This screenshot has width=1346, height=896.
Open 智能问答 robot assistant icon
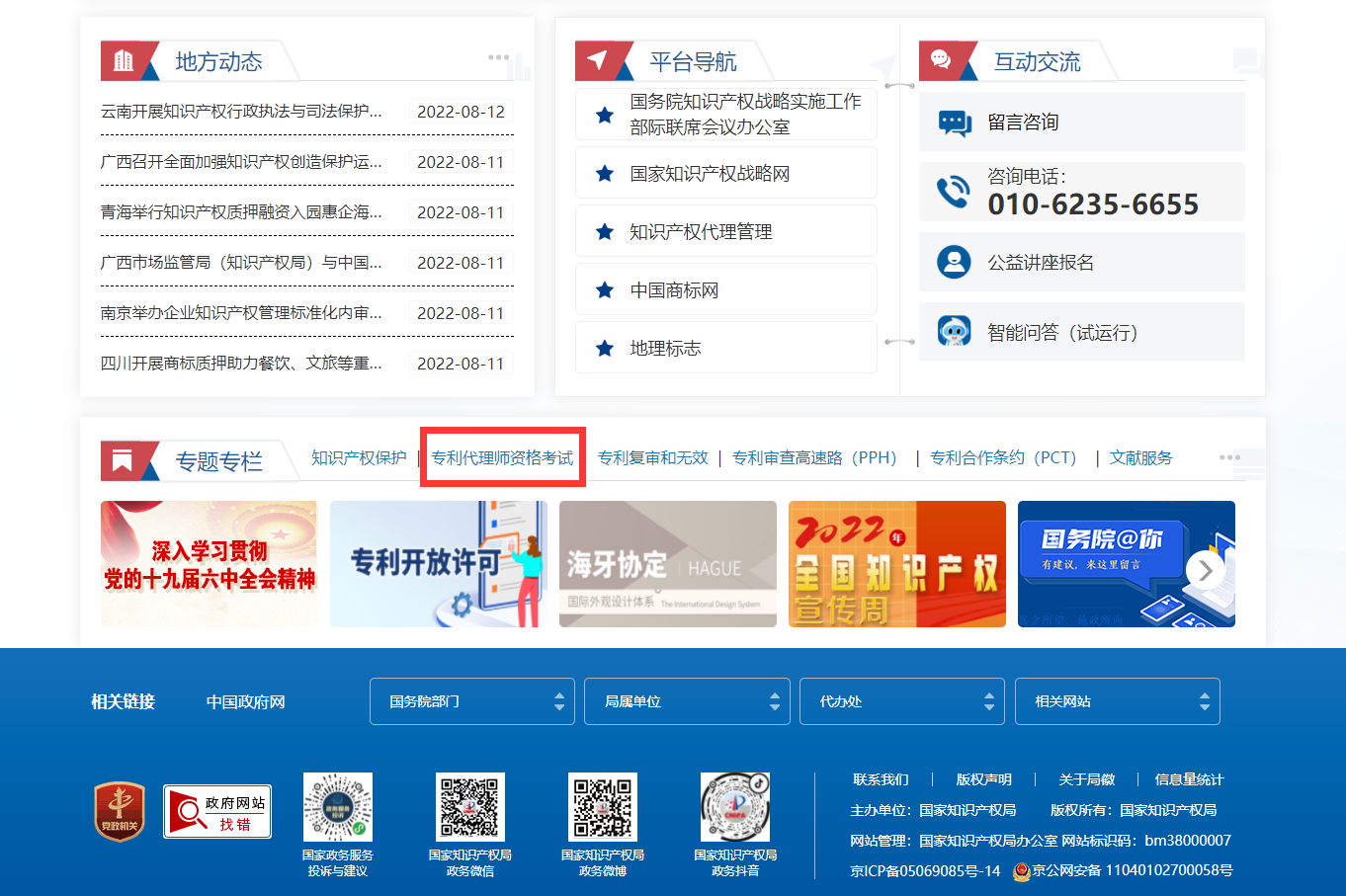[952, 331]
